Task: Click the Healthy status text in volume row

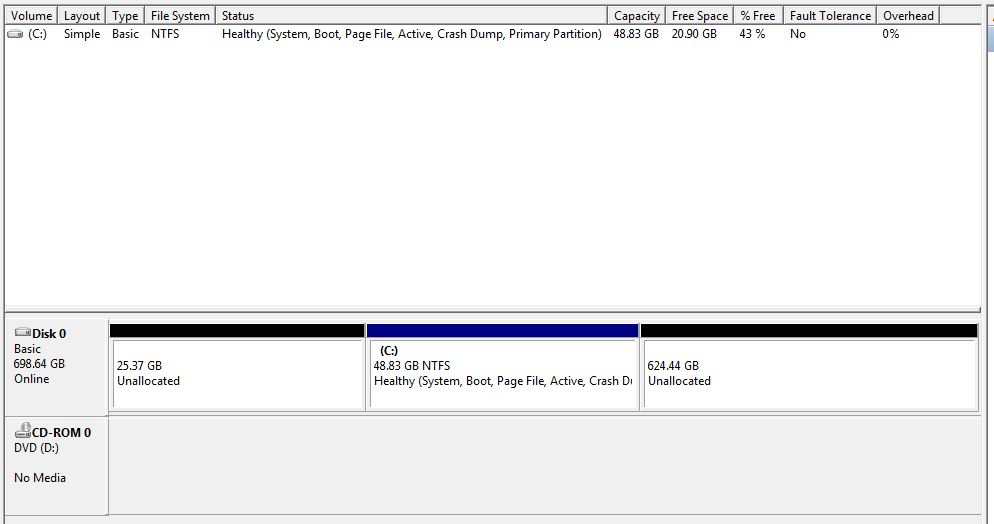Action: (411, 34)
